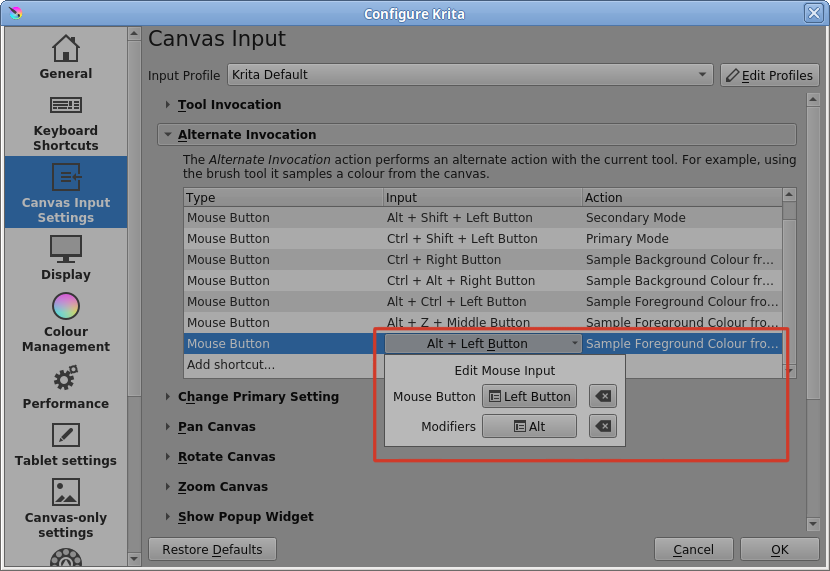Click Restore Defaults
Image resolution: width=830 pixels, height=571 pixels.
[x=212, y=549]
